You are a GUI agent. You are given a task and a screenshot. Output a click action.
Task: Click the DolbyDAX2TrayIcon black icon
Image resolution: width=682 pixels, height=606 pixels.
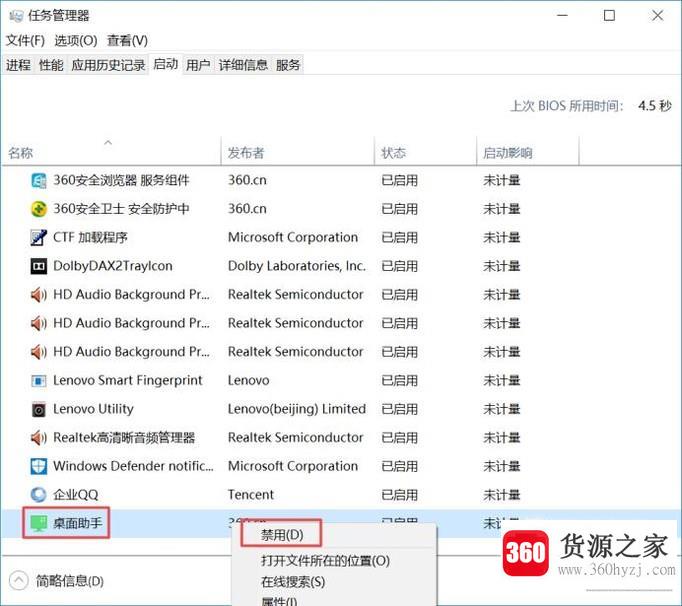(x=39, y=266)
